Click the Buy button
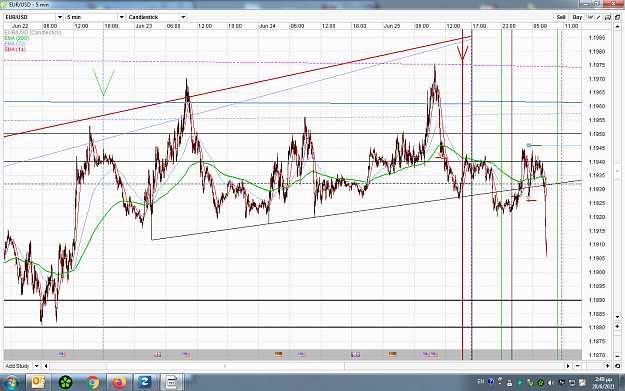The height and width of the screenshot is (391, 625). click(577, 17)
